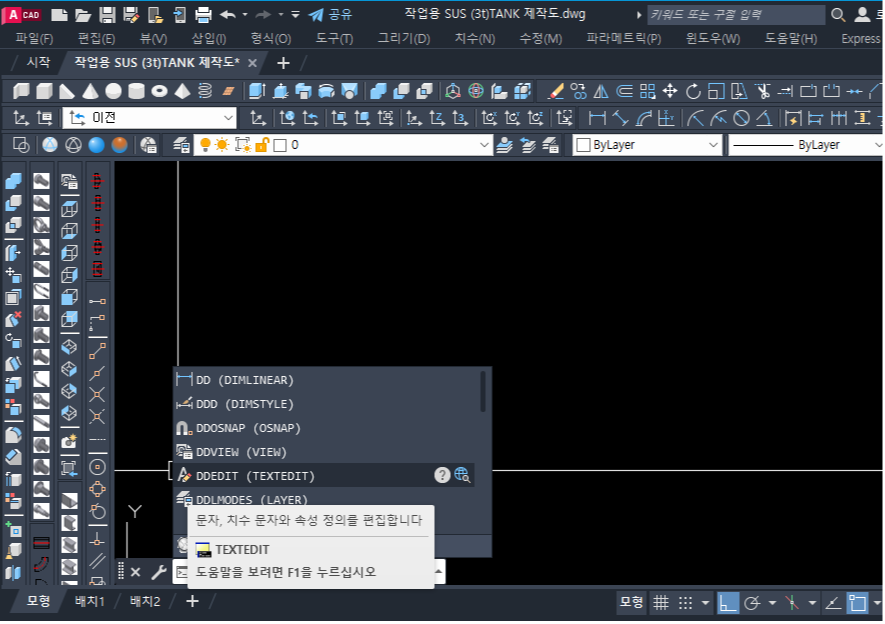Image resolution: width=885 pixels, height=624 pixels.
Task: Open the 수정(M) menu
Action: click(x=541, y=39)
